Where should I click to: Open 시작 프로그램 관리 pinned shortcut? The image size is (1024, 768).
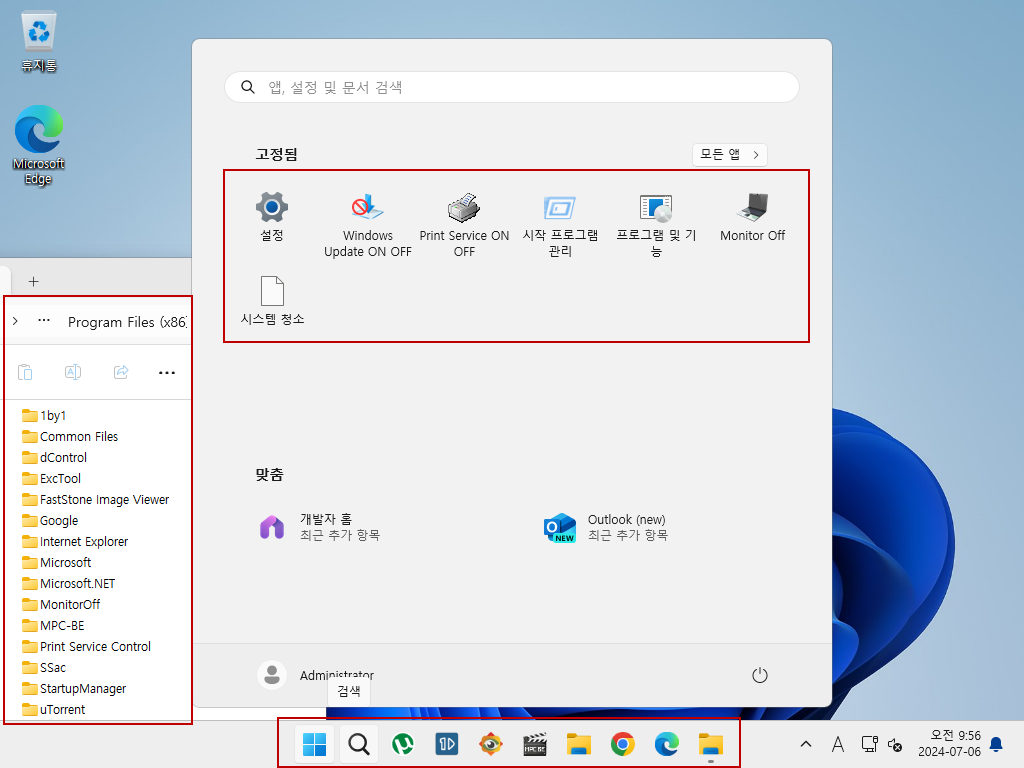(560, 224)
